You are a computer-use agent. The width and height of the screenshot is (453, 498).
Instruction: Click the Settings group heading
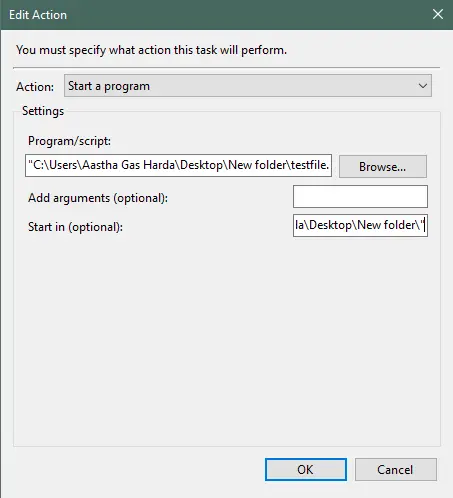click(x=43, y=111)
